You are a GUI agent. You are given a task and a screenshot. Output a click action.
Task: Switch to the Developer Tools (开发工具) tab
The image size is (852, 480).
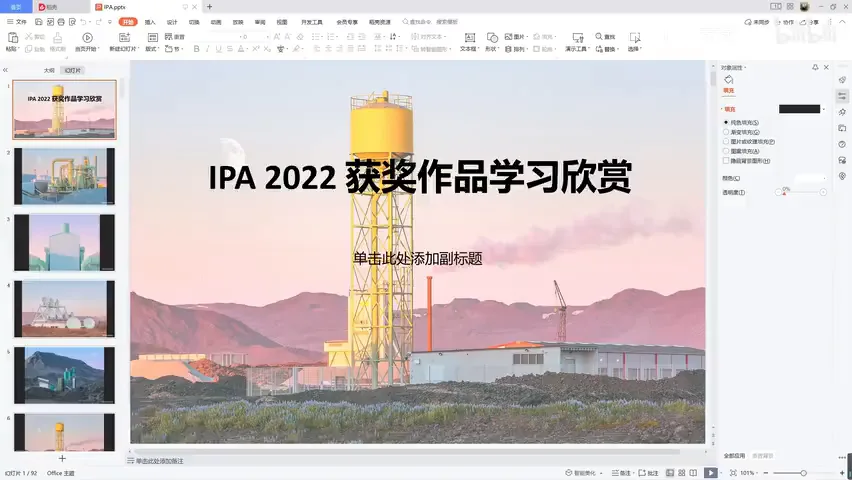click(x=312, y=22)
